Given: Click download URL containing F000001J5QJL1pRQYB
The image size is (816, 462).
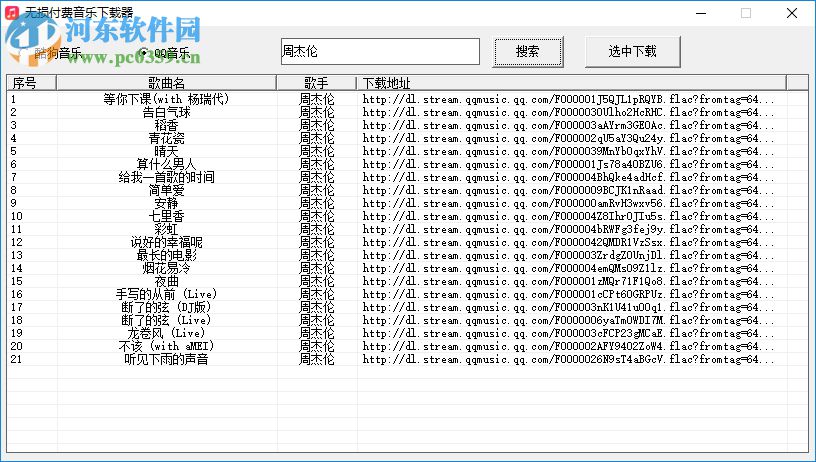Looking at the screenshot, I should 568,99.
